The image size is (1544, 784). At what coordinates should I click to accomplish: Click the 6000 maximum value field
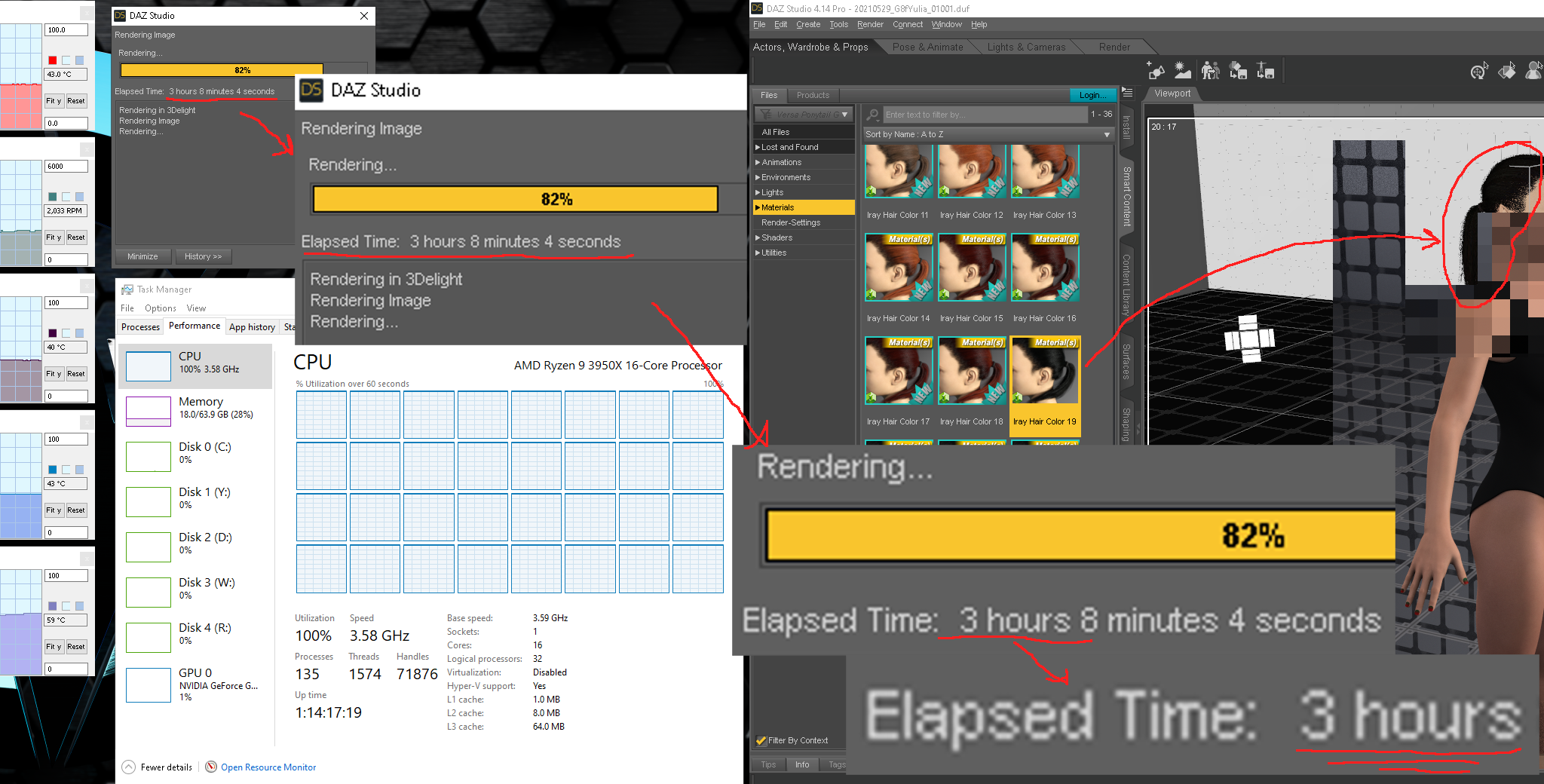click(66, 167)
